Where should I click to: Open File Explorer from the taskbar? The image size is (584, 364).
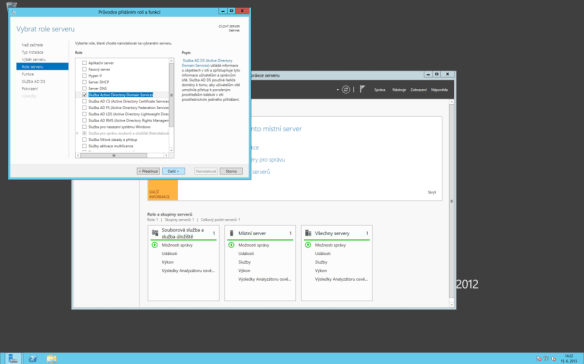(52, 358)
